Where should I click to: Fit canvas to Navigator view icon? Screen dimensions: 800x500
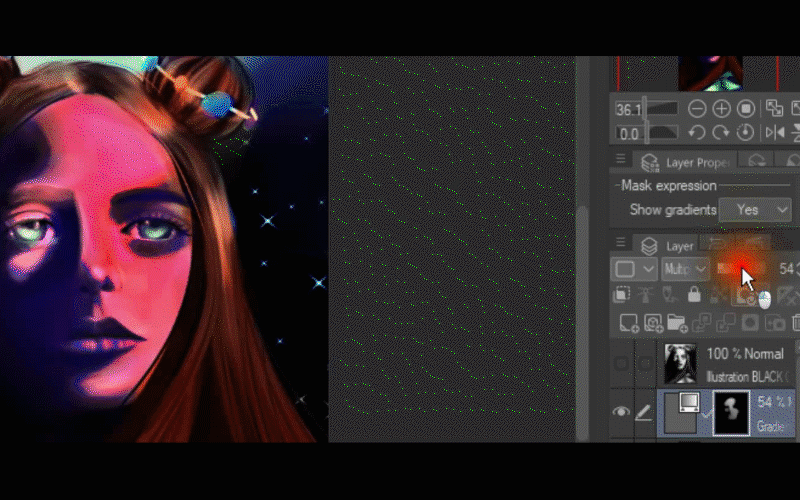coord(774,109)
